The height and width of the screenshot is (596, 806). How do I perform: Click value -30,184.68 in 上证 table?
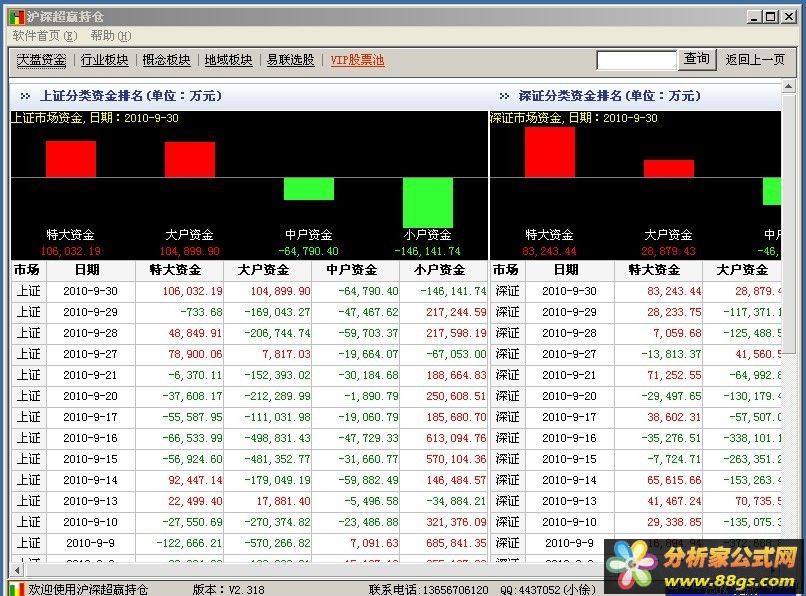pos(368,375)
